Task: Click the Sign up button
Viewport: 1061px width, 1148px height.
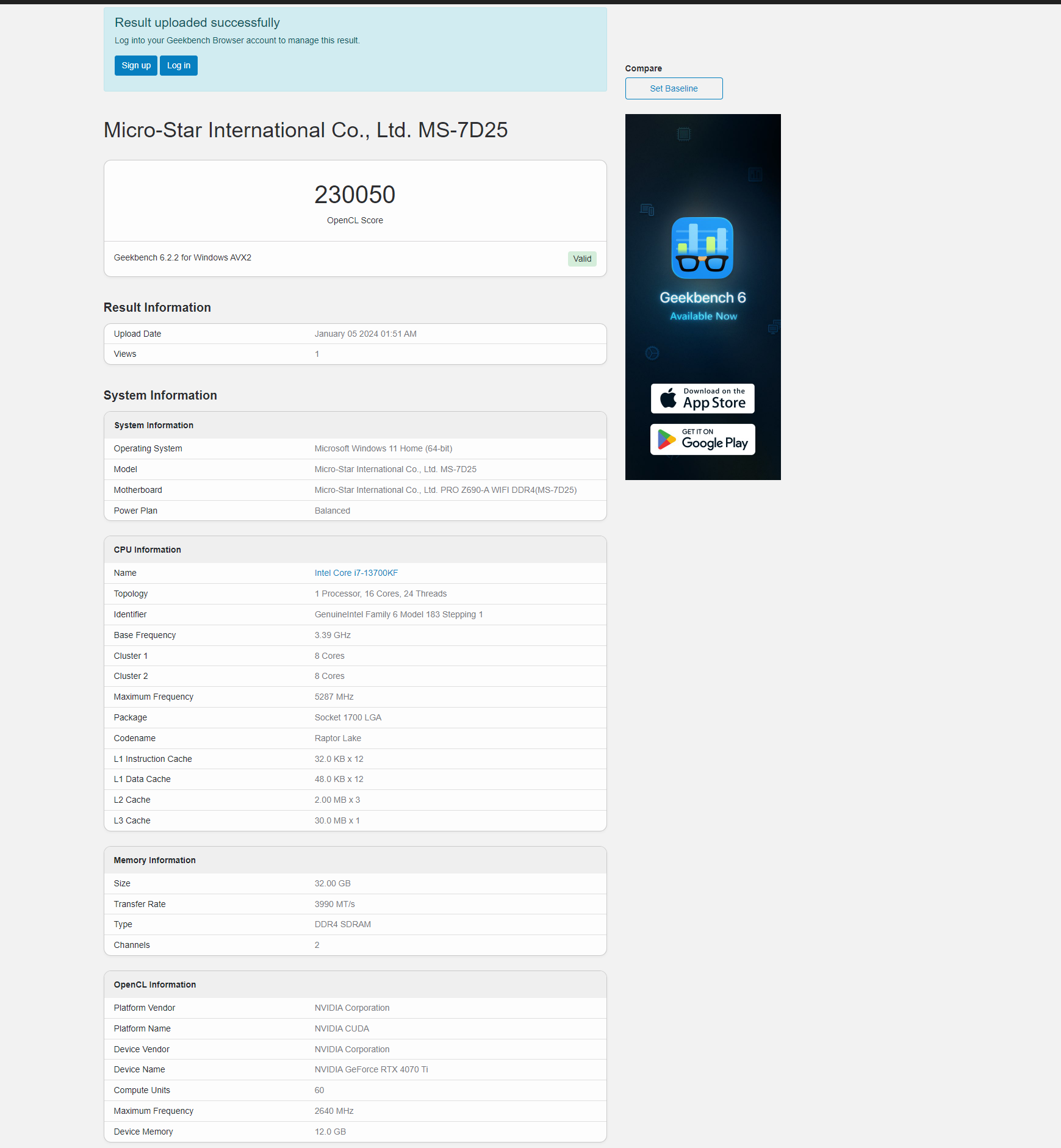Action: [x=136, y=65]
